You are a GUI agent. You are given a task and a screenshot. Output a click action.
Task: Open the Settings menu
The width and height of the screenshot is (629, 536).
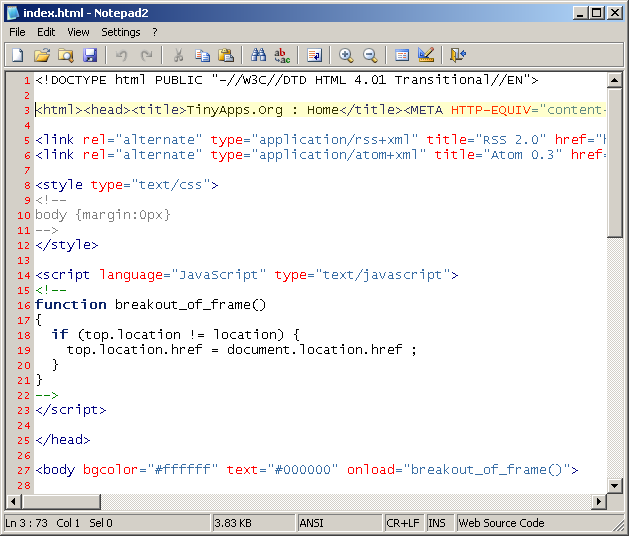pos(120,32)
